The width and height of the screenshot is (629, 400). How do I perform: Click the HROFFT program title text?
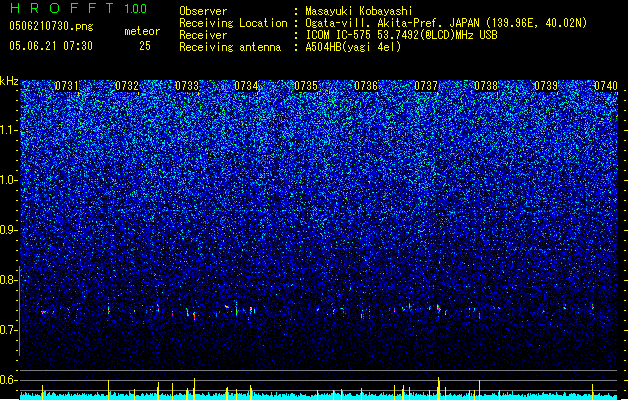62,8
